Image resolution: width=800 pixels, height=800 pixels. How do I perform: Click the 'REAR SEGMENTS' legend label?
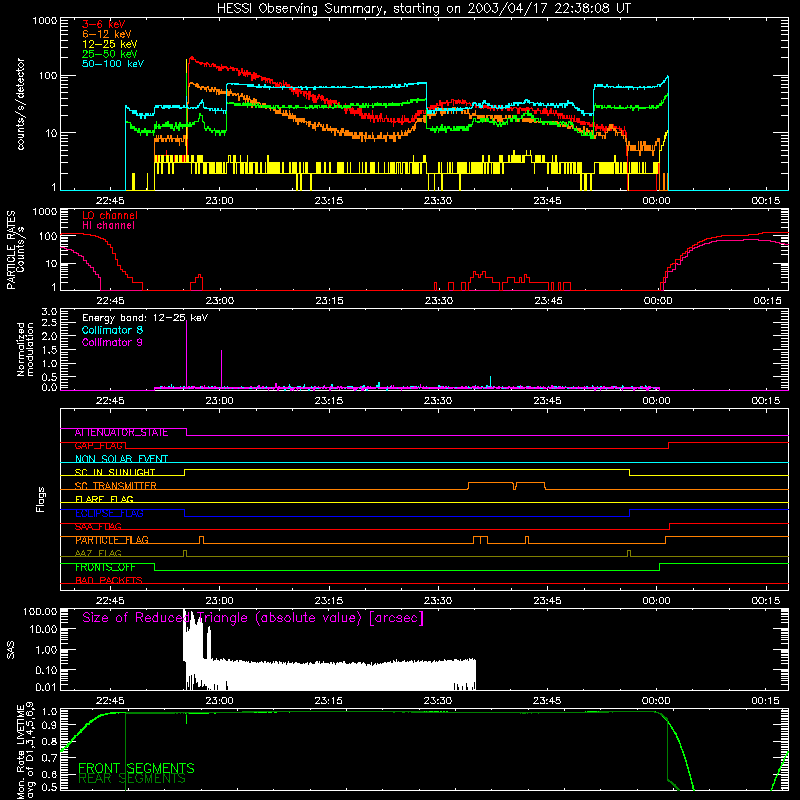pos(132,779)
